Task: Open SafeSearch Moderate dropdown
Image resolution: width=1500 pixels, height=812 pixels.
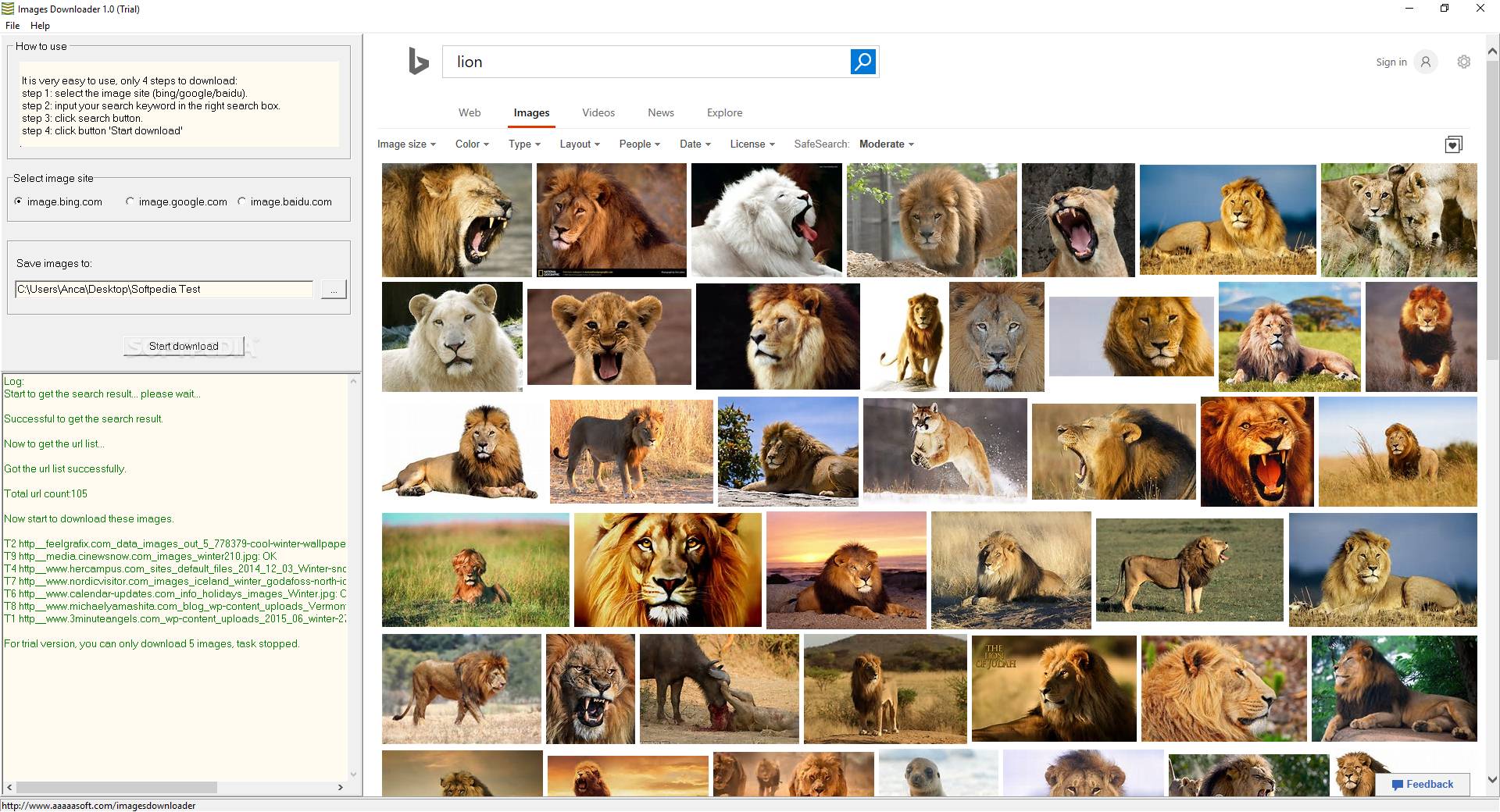Action: 887,144
